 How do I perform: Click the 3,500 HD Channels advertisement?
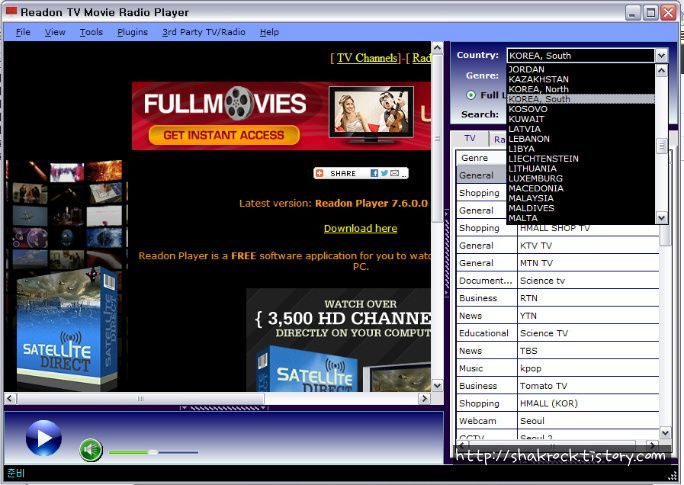click(339, 339)
